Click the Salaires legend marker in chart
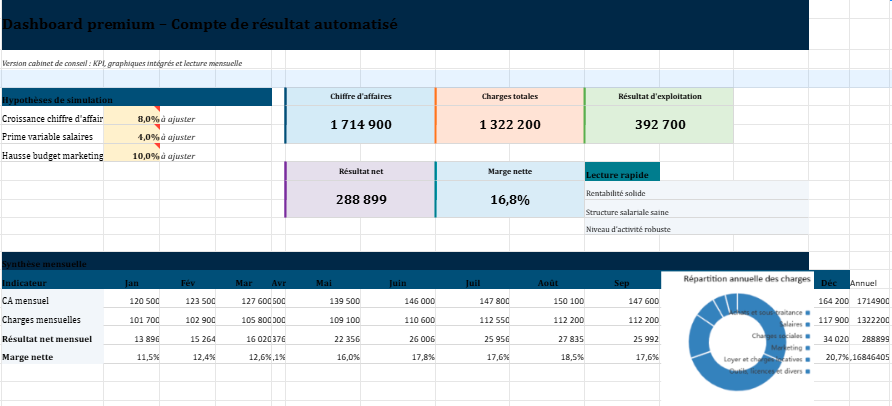This screenshot has width=892, height=406. click(x=807, y=324)
